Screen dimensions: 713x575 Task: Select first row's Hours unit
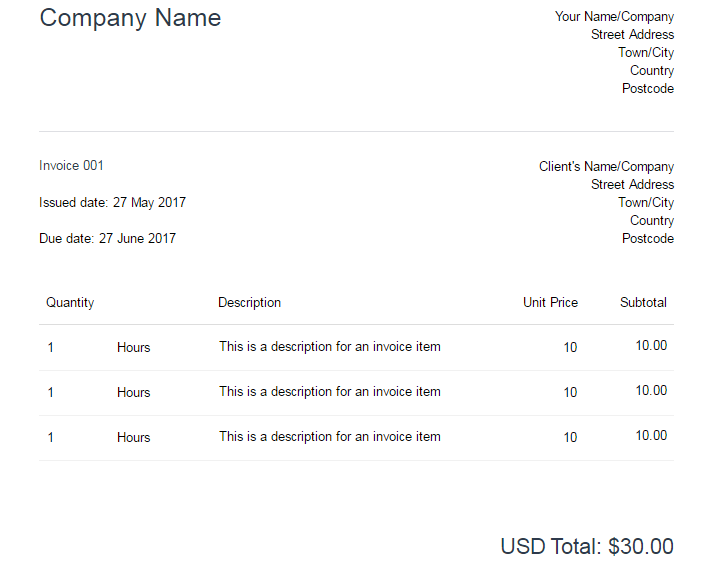[134, 347]
